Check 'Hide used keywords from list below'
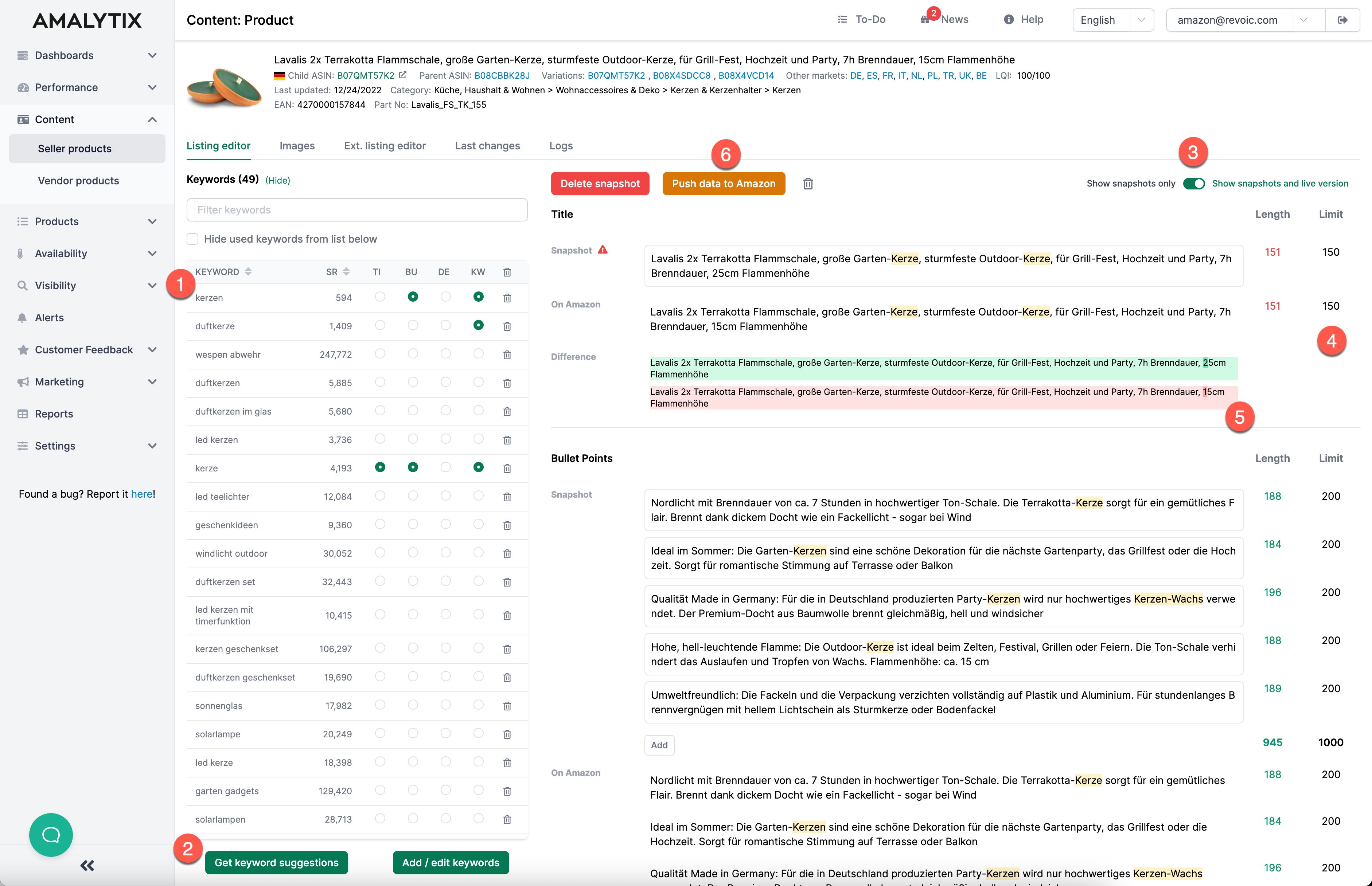Viewport: 1372px width, 886px height. (x=193, y=239)
